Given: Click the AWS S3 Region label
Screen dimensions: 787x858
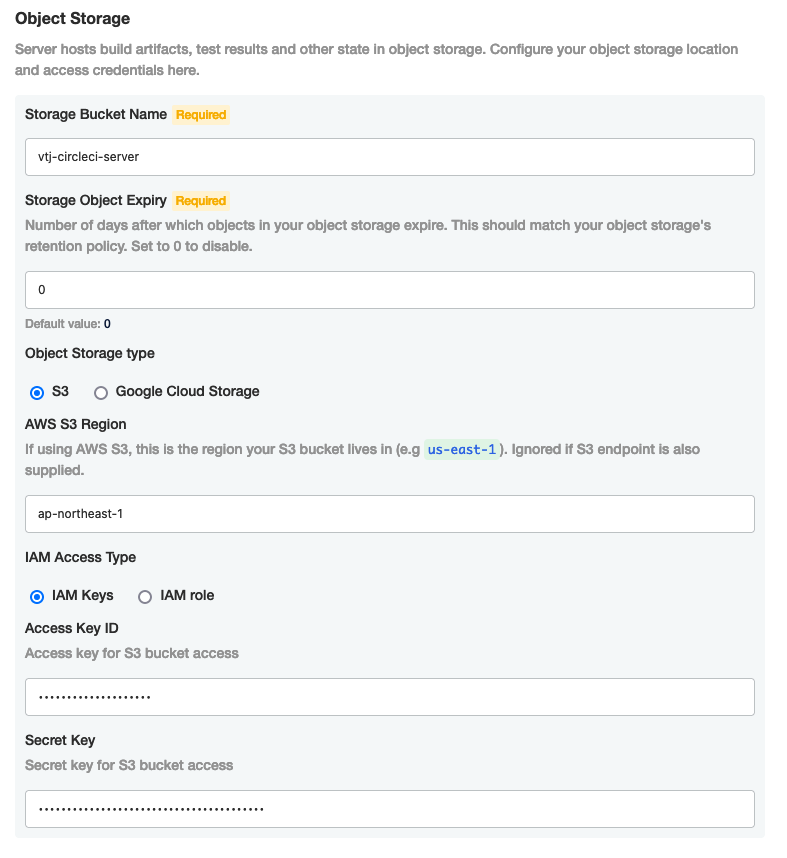Looking at the screenshot, I should click(76, 424).
